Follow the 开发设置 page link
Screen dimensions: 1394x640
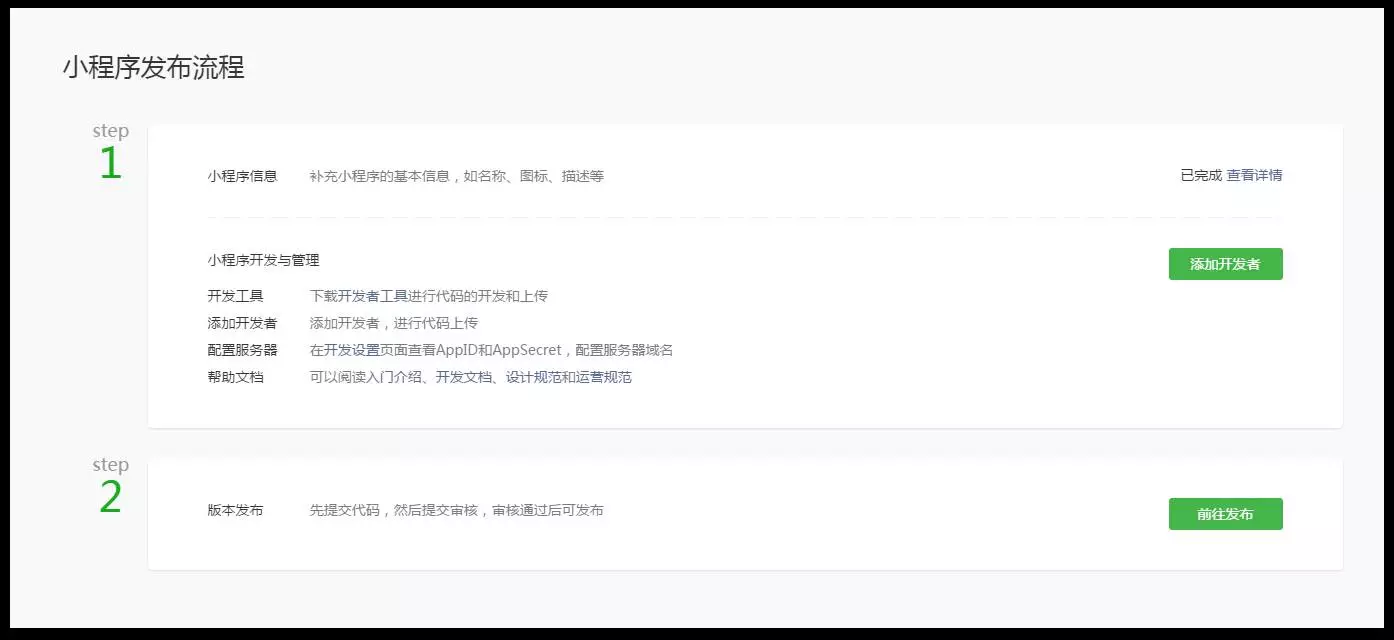pyautogui.click(x=352, y=350)
